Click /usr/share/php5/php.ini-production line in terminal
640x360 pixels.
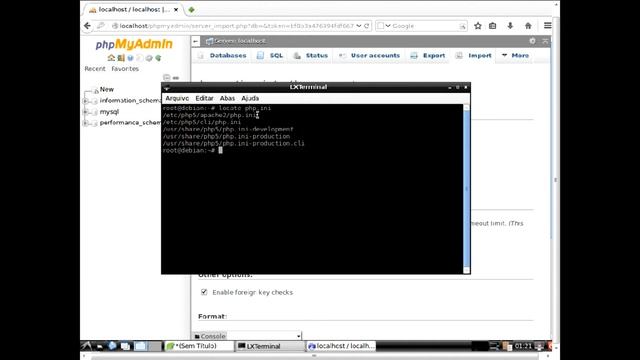tap(226, 136)
